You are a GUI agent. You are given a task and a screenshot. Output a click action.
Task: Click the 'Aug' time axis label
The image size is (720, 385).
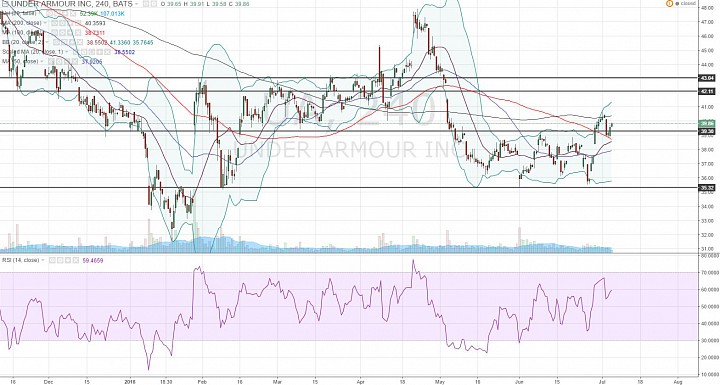(677, 381)
